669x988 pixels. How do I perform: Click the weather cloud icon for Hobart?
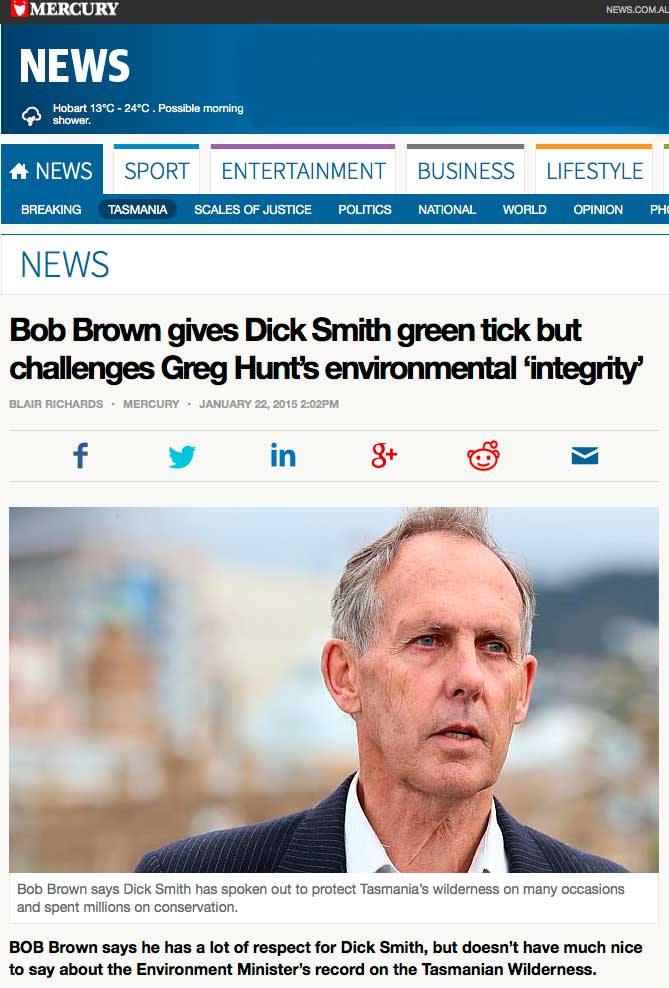pos(31,116)
